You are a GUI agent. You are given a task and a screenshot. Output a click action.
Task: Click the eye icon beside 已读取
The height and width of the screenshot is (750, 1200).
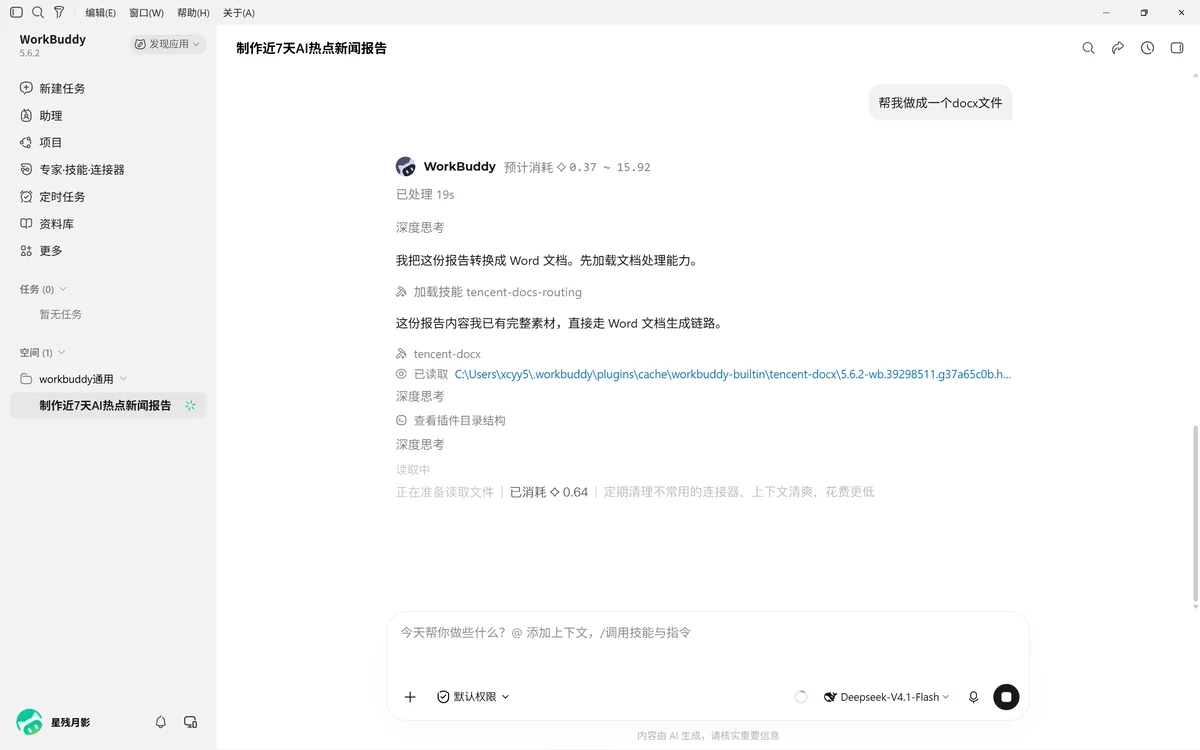pos(402,374)
